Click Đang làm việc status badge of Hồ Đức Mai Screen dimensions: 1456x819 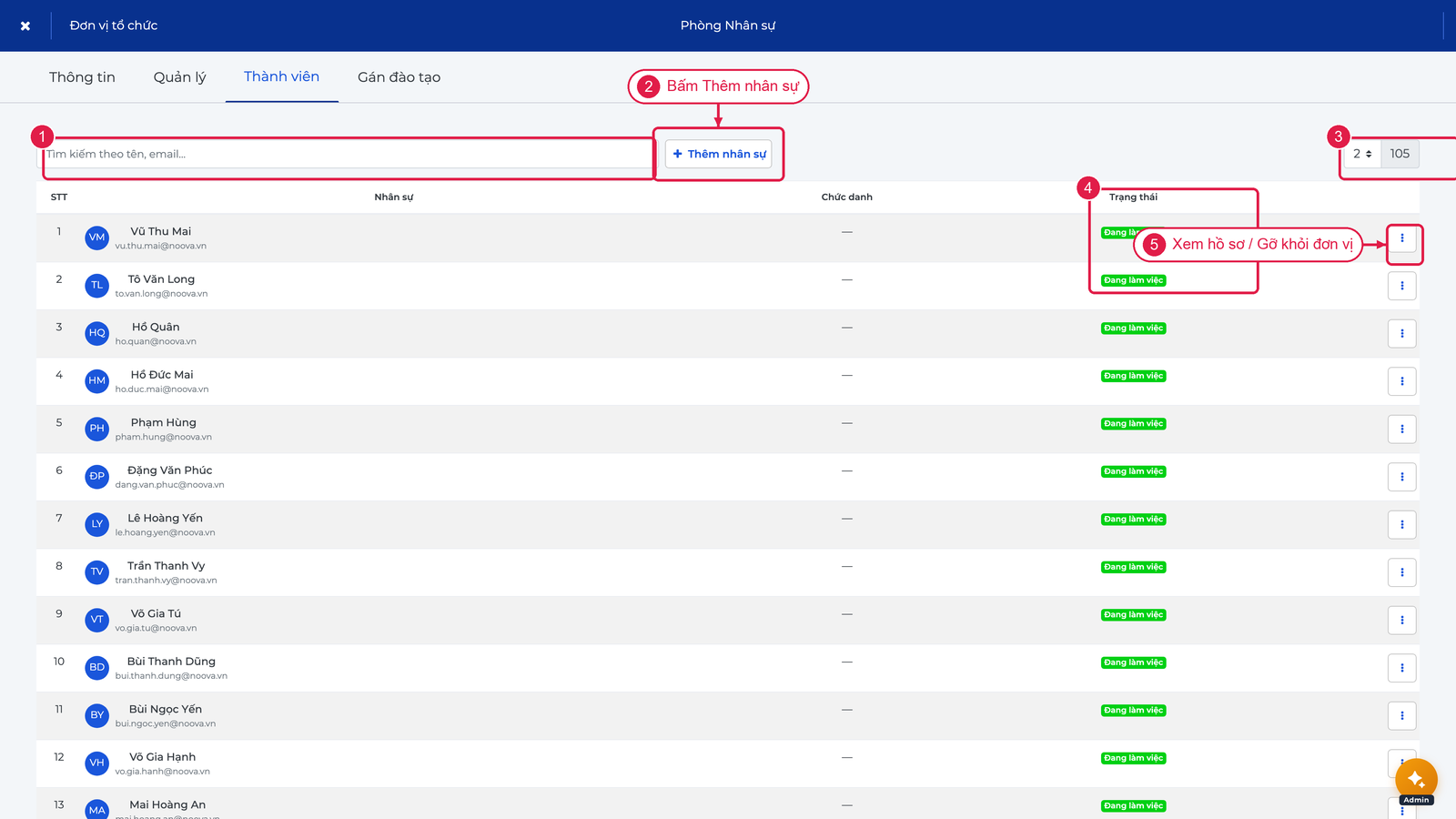point(1133,376)
